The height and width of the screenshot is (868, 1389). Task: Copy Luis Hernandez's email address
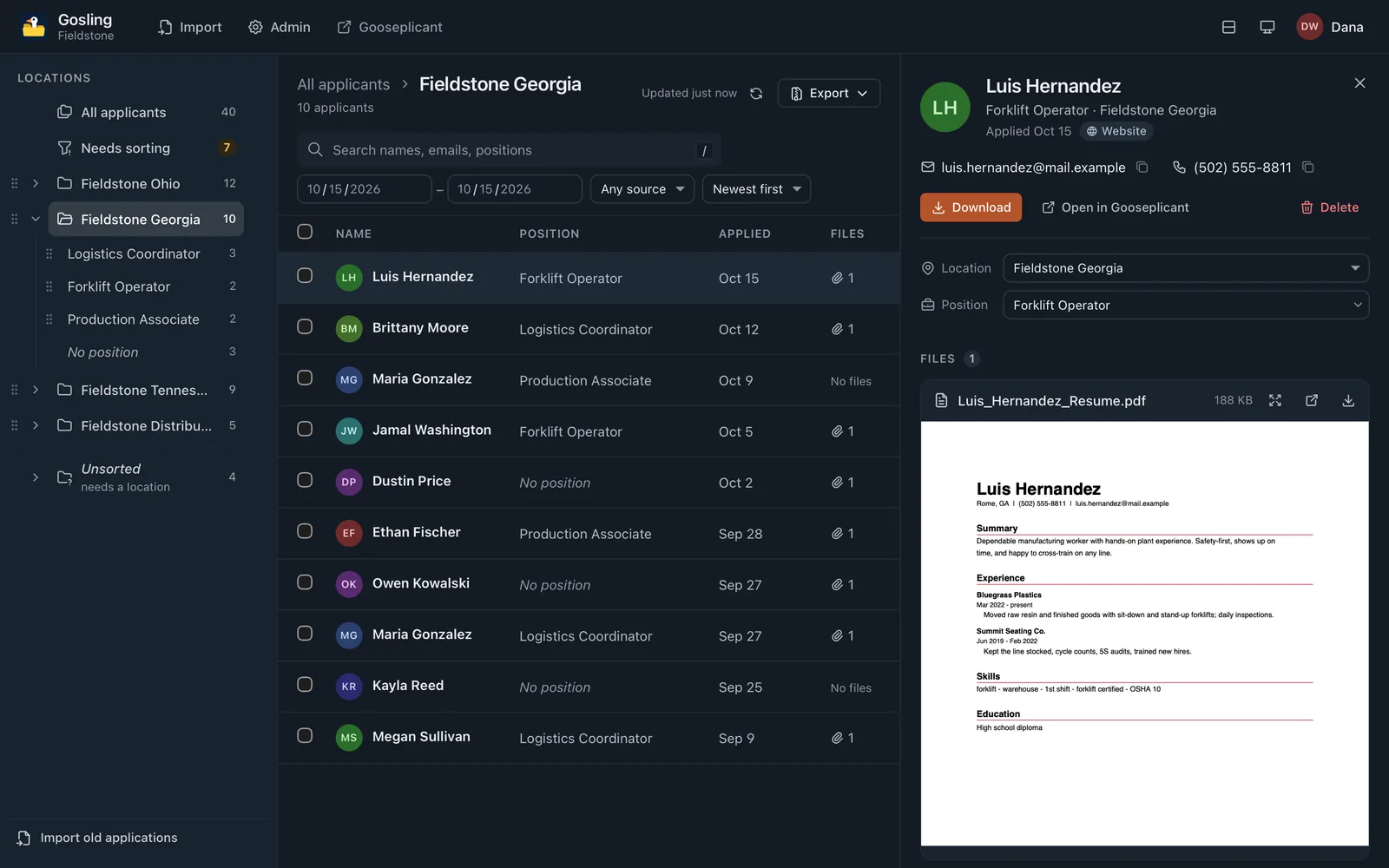pyautogui.click(x=1142, y=168)
